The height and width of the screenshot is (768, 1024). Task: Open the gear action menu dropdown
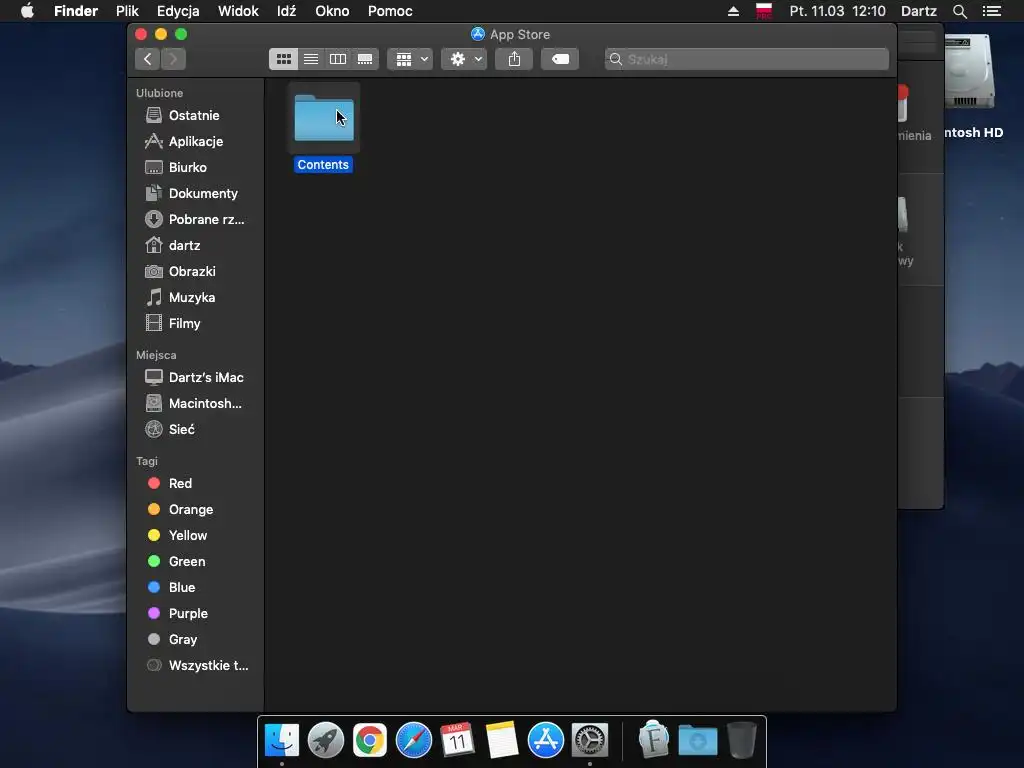464,59
